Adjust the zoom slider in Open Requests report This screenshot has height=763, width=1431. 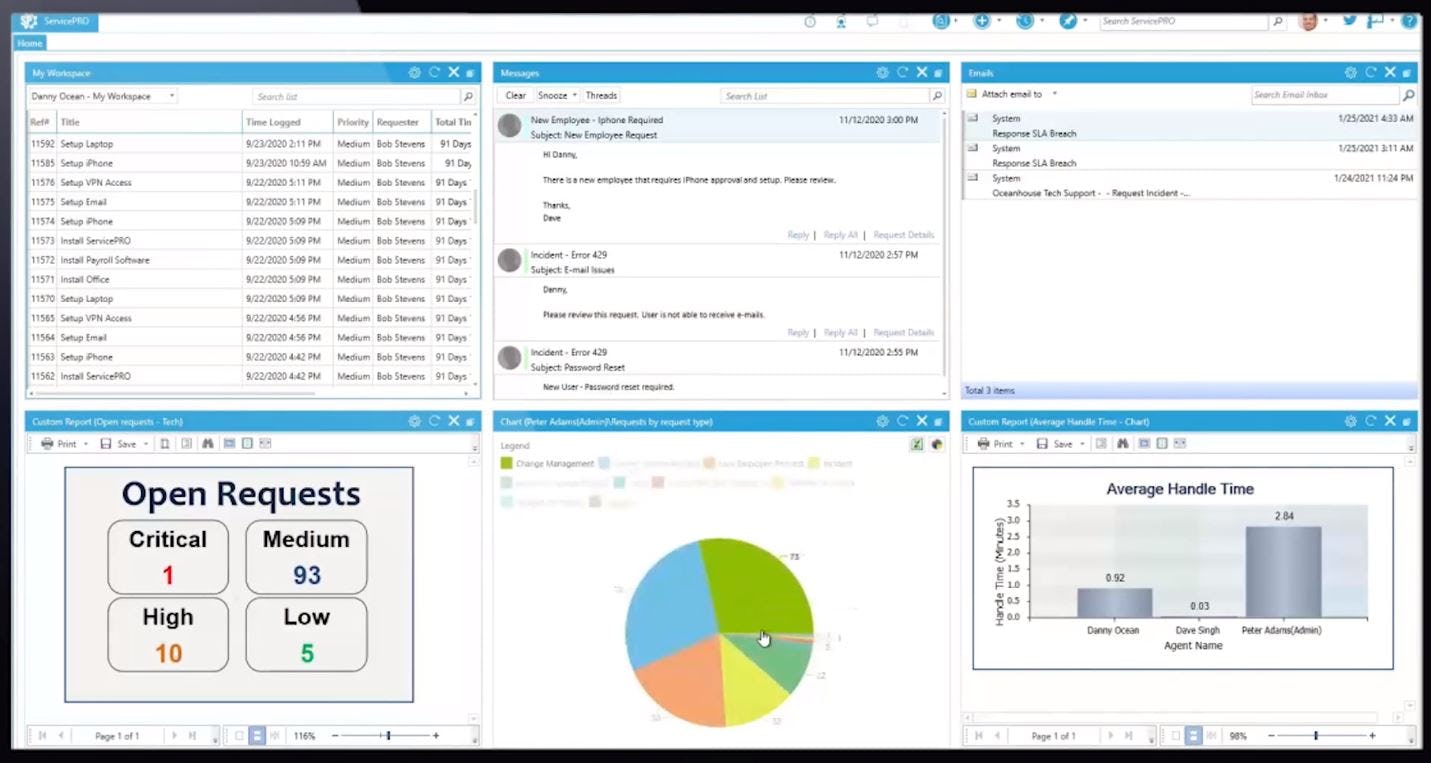tap(387, 735)
